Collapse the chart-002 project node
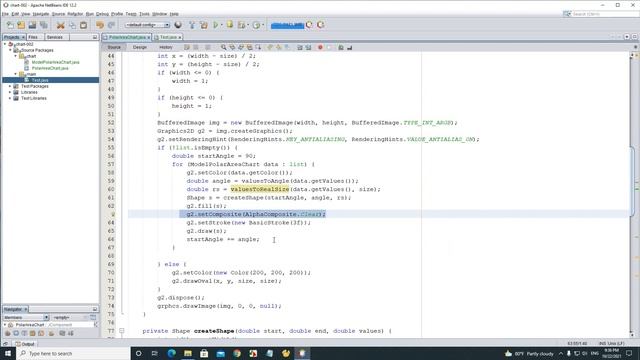640x360 pixels. click(5, 44)
